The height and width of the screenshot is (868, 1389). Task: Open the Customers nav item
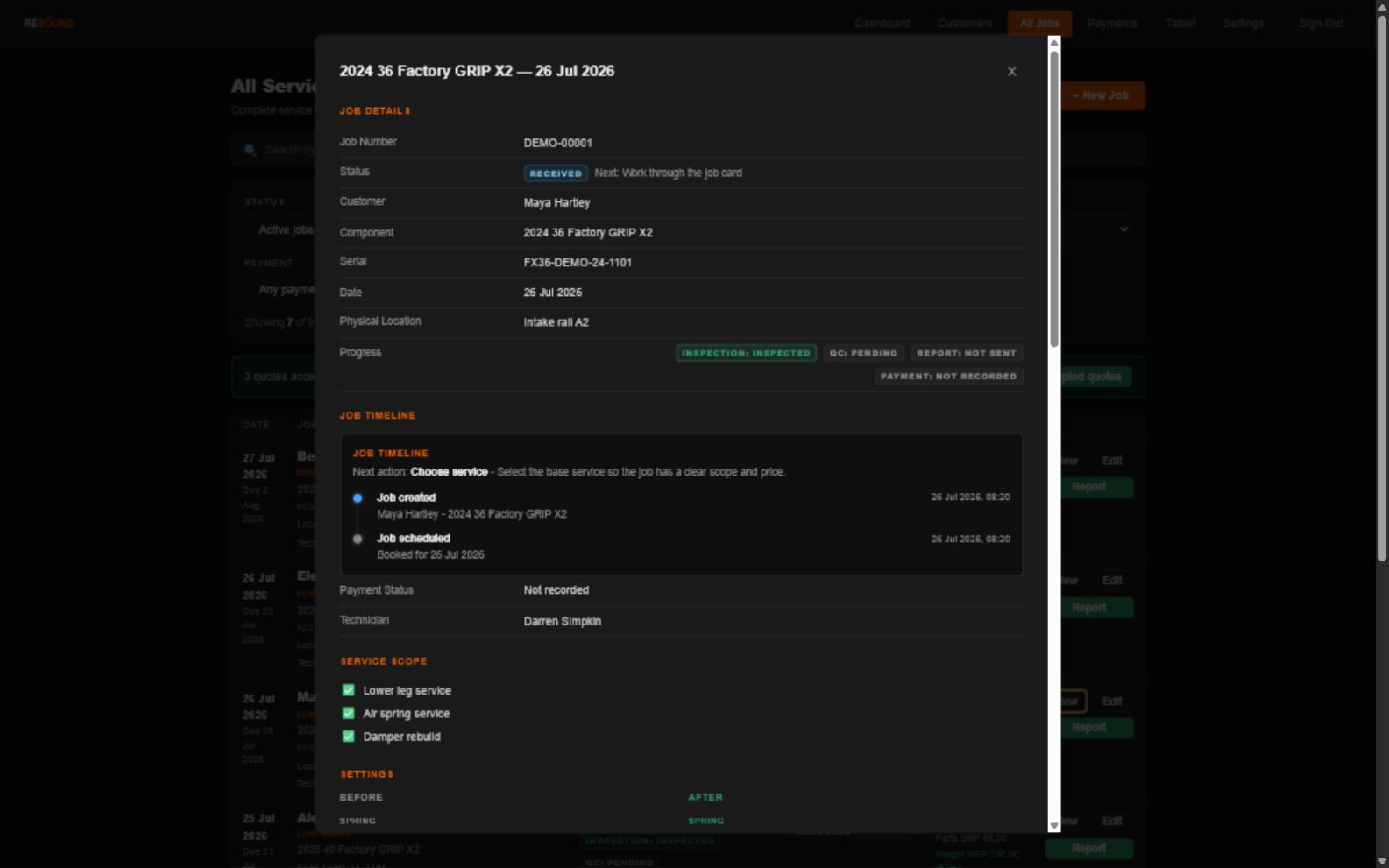(x=965, y=24)
